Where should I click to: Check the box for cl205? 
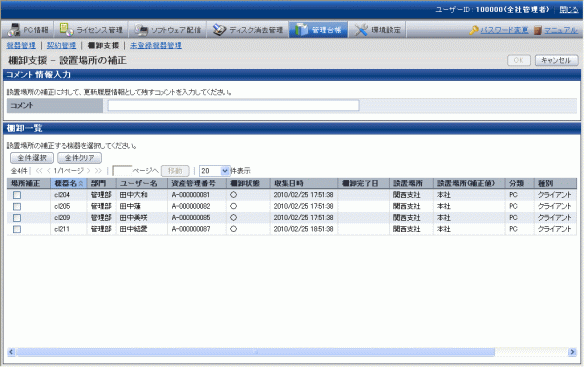[x=17, y=206]
